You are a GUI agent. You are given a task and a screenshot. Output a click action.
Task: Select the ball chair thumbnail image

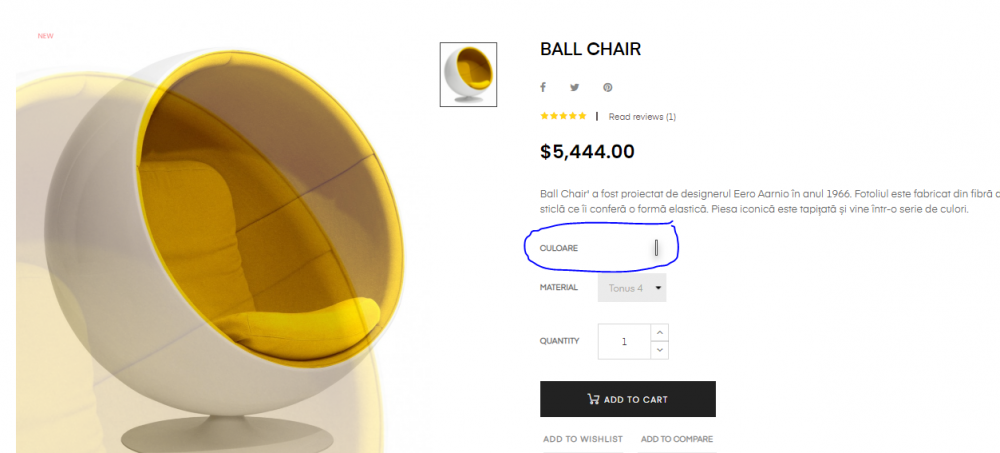(469, 74)
